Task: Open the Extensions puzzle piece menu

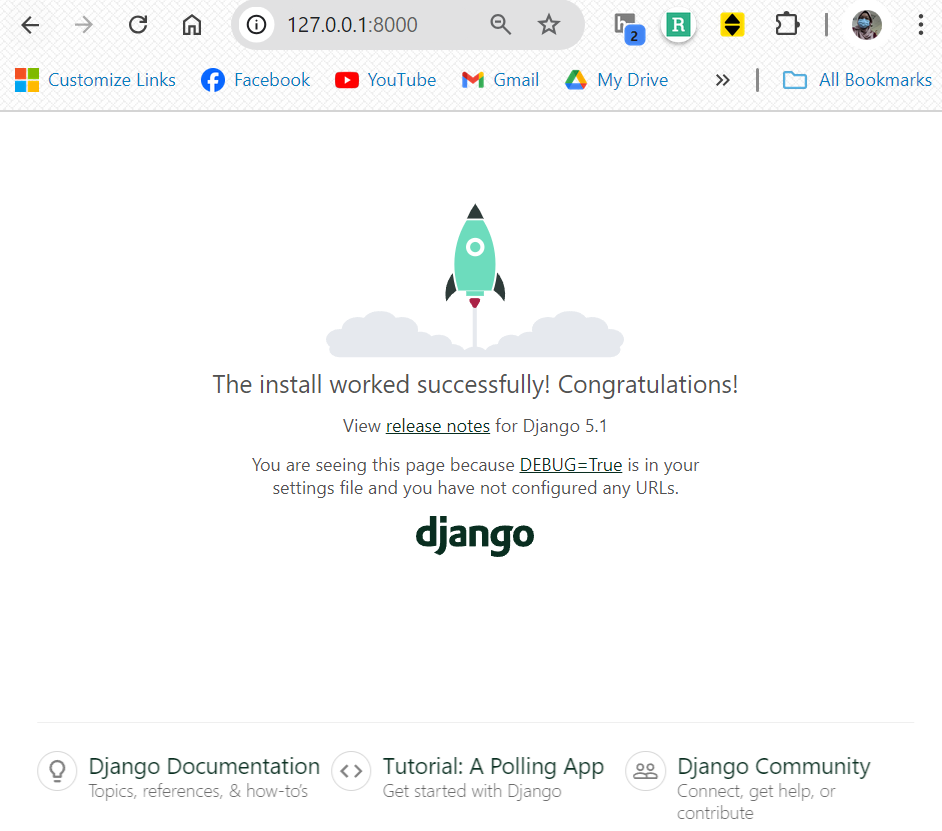Action: [x=788, y=25]
